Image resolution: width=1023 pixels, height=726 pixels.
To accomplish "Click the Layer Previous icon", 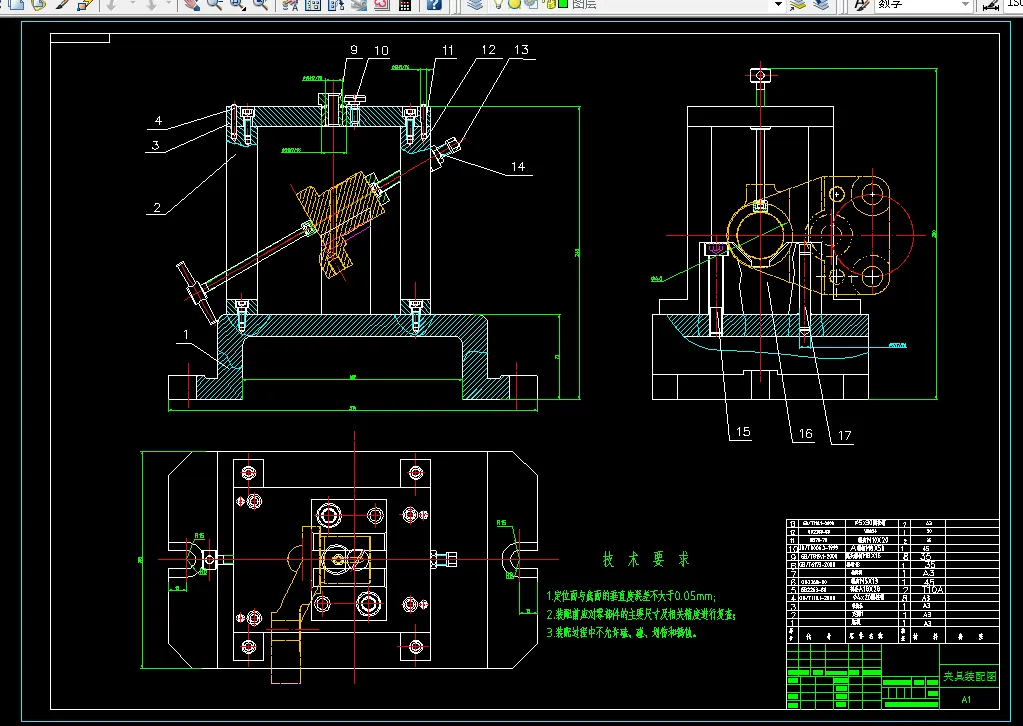I will click(821, 4).
